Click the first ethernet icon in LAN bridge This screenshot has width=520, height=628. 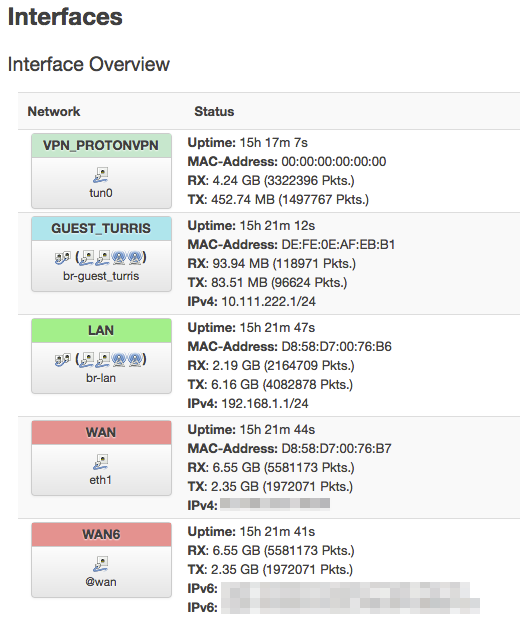click(x=87, y=360)
